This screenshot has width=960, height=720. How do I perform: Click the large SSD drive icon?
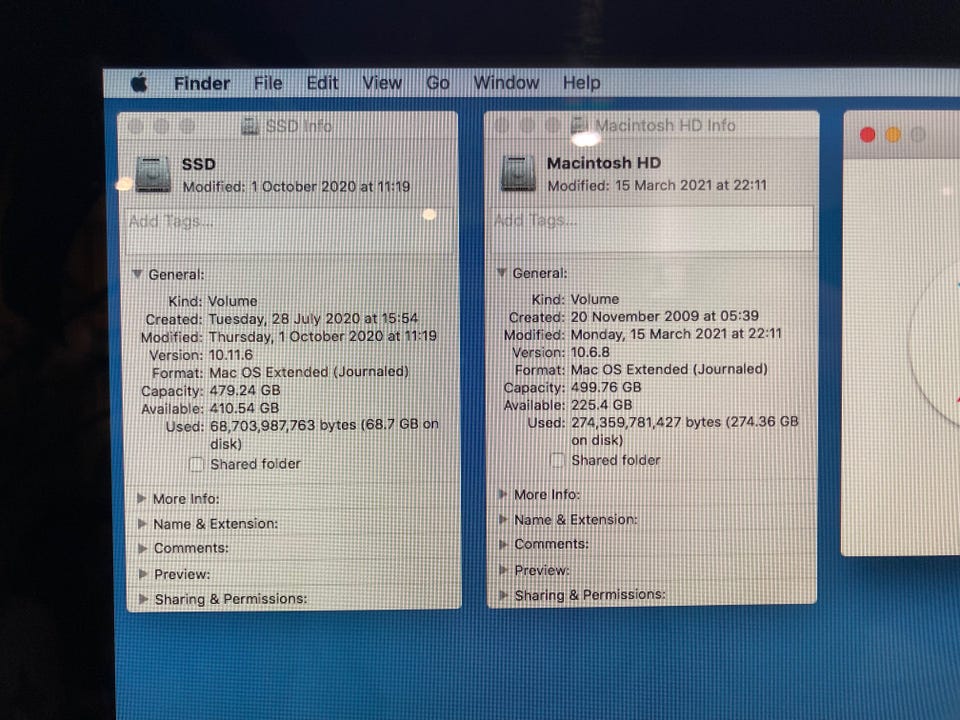pos(153,174)
